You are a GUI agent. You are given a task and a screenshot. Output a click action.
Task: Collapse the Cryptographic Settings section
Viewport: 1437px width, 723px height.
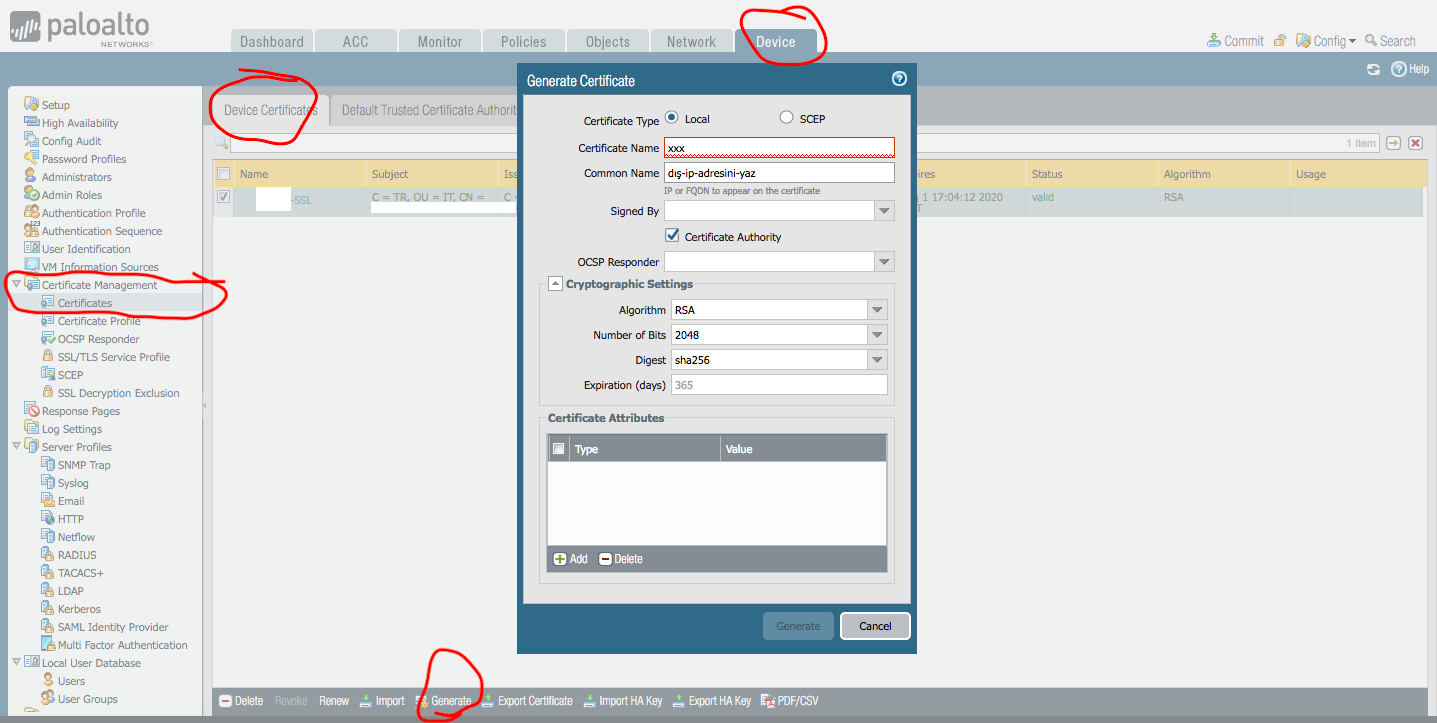(555, 284)
